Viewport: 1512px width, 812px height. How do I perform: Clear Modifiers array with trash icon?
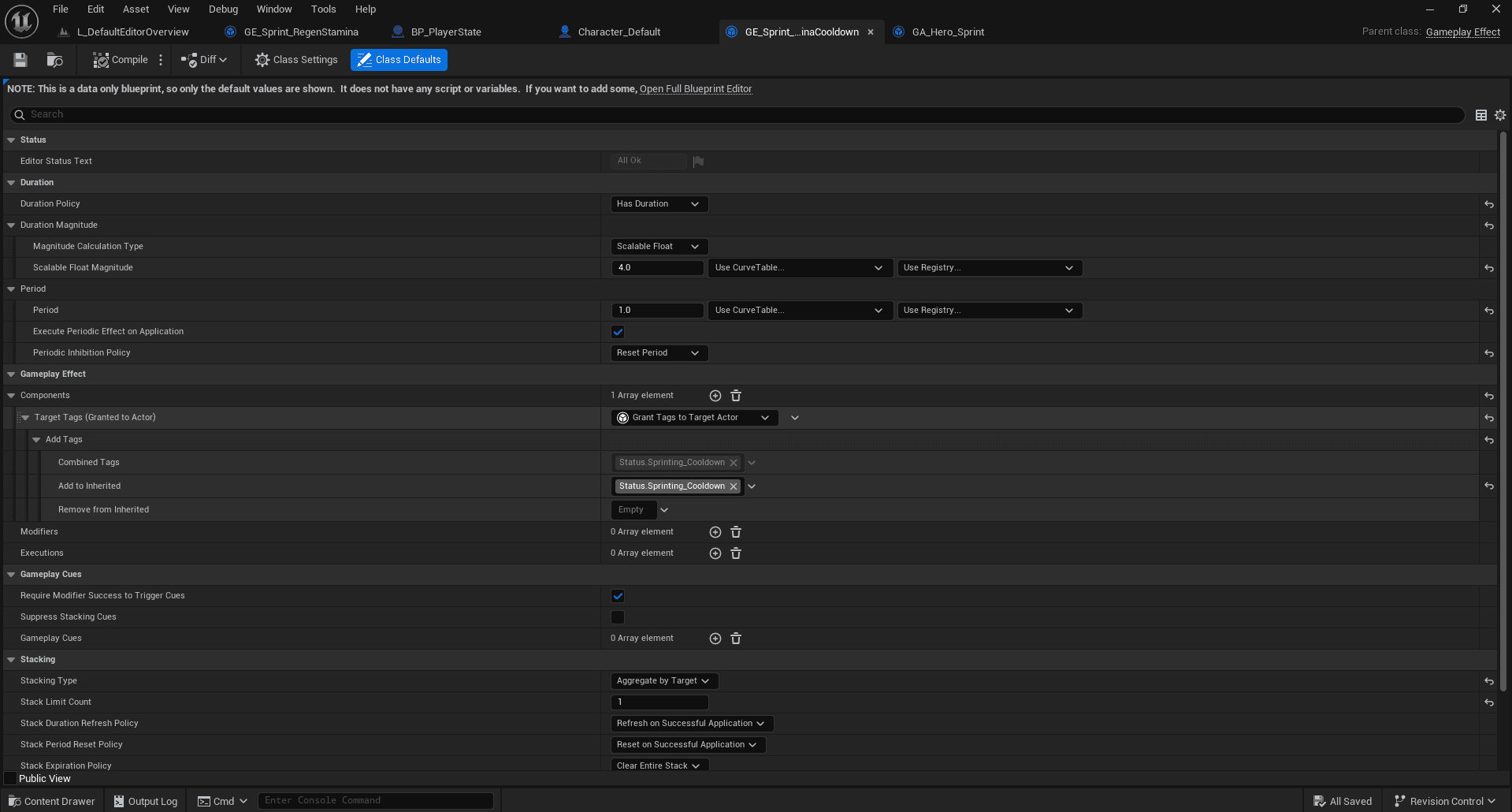(736, 532)
